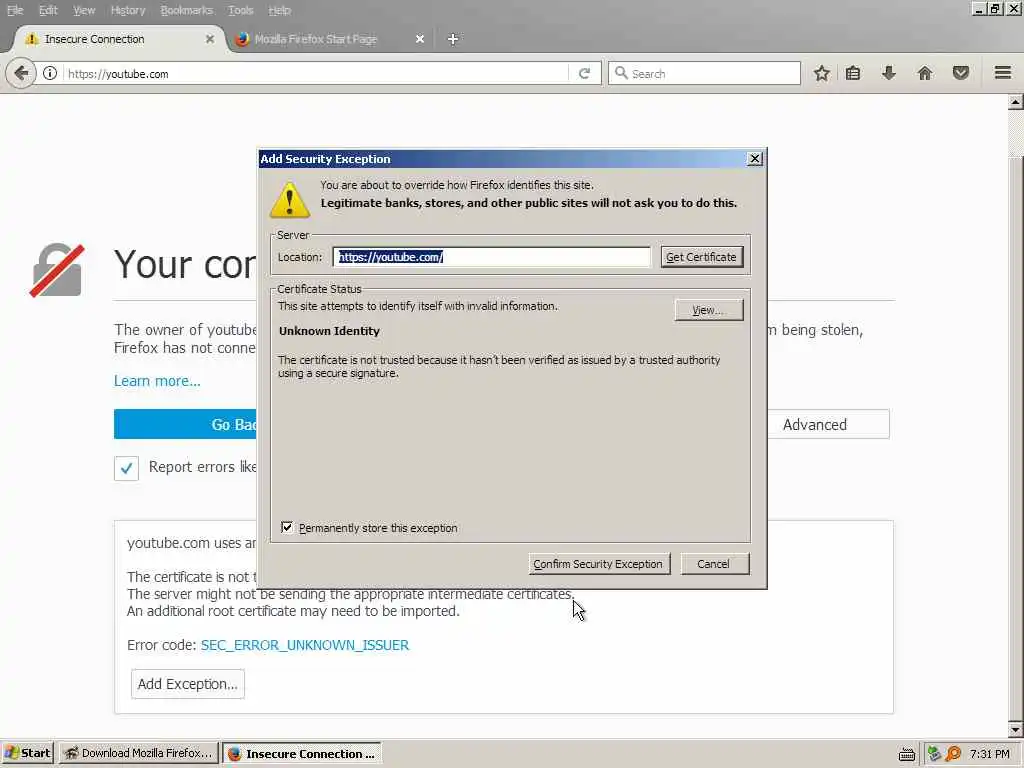
Task: Open the hamburger menu icon
Action: point(1003,72)
